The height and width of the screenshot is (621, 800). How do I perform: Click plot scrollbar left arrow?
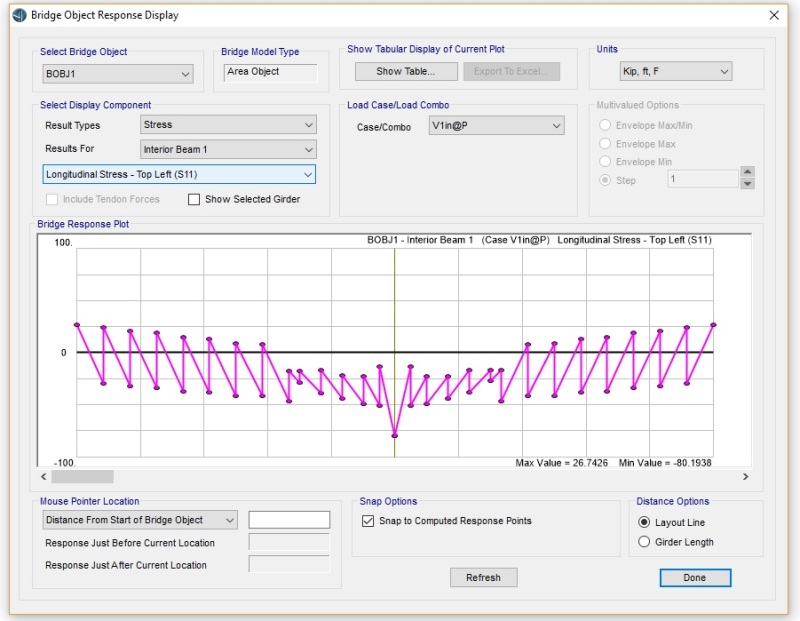click(x=44, y=477)
